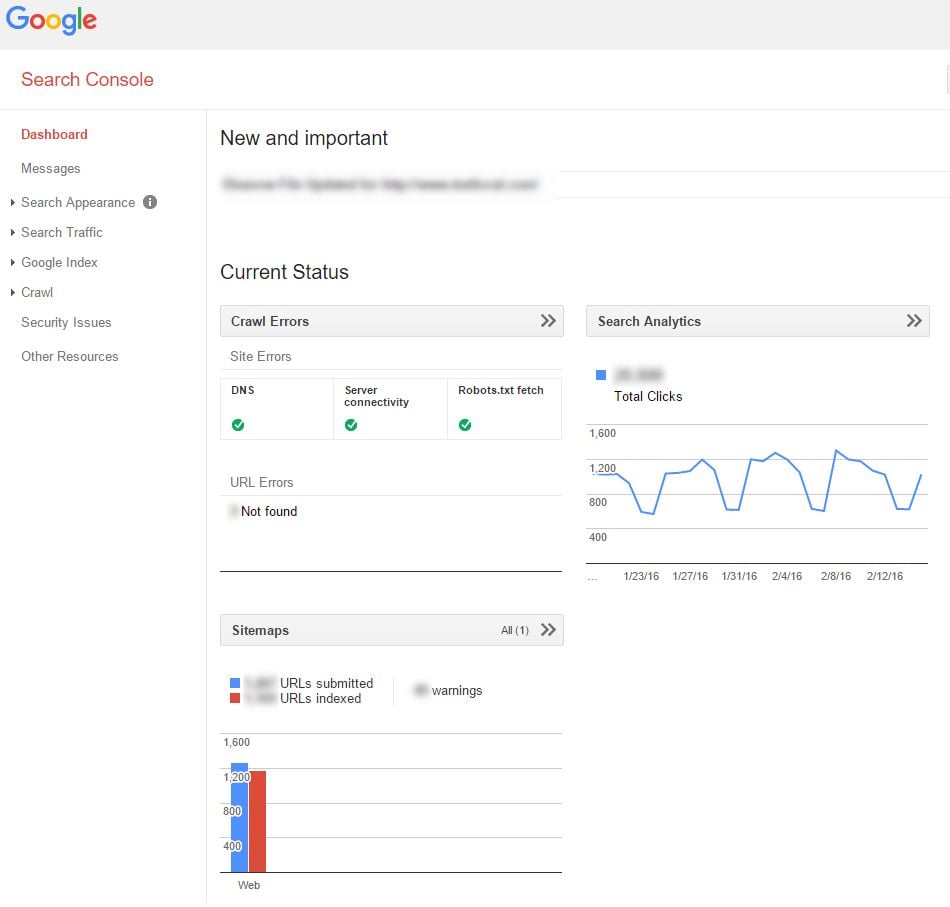This screenshot has height=907, width=950.
Task: Open Other Resources in the sidebar
Action: (70, 356)
